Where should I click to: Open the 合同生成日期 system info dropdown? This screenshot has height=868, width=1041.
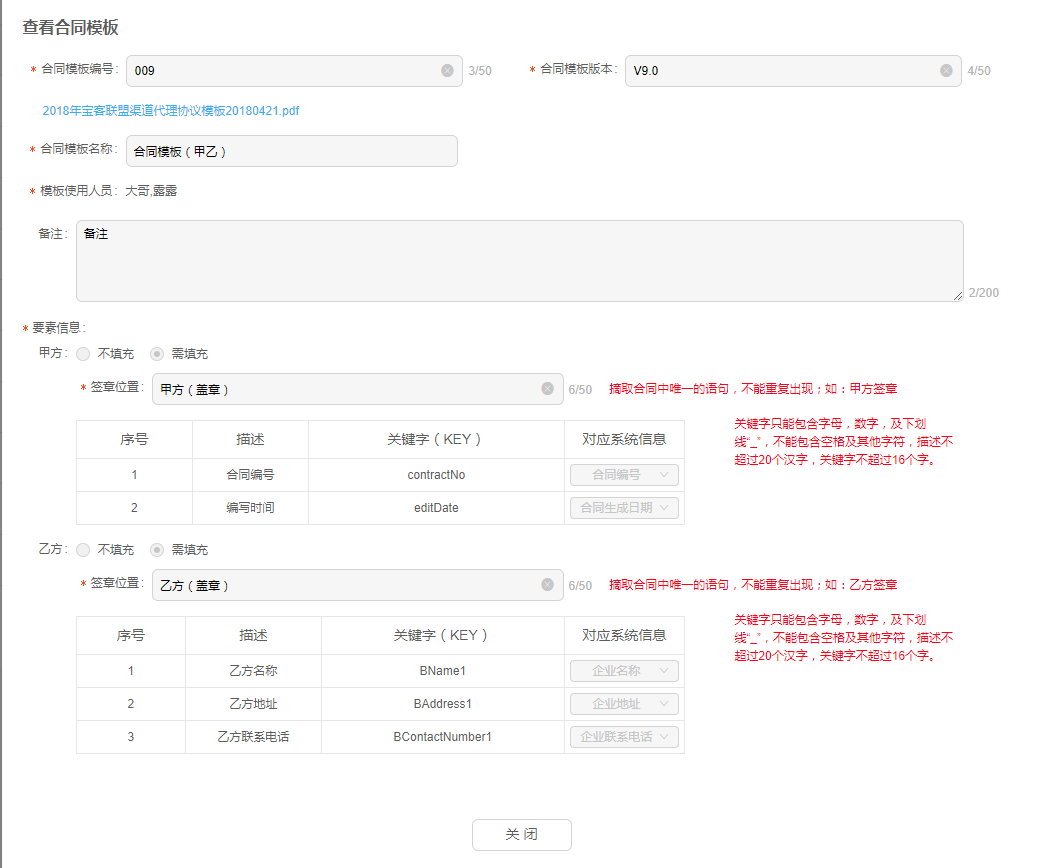pos(624,508)
